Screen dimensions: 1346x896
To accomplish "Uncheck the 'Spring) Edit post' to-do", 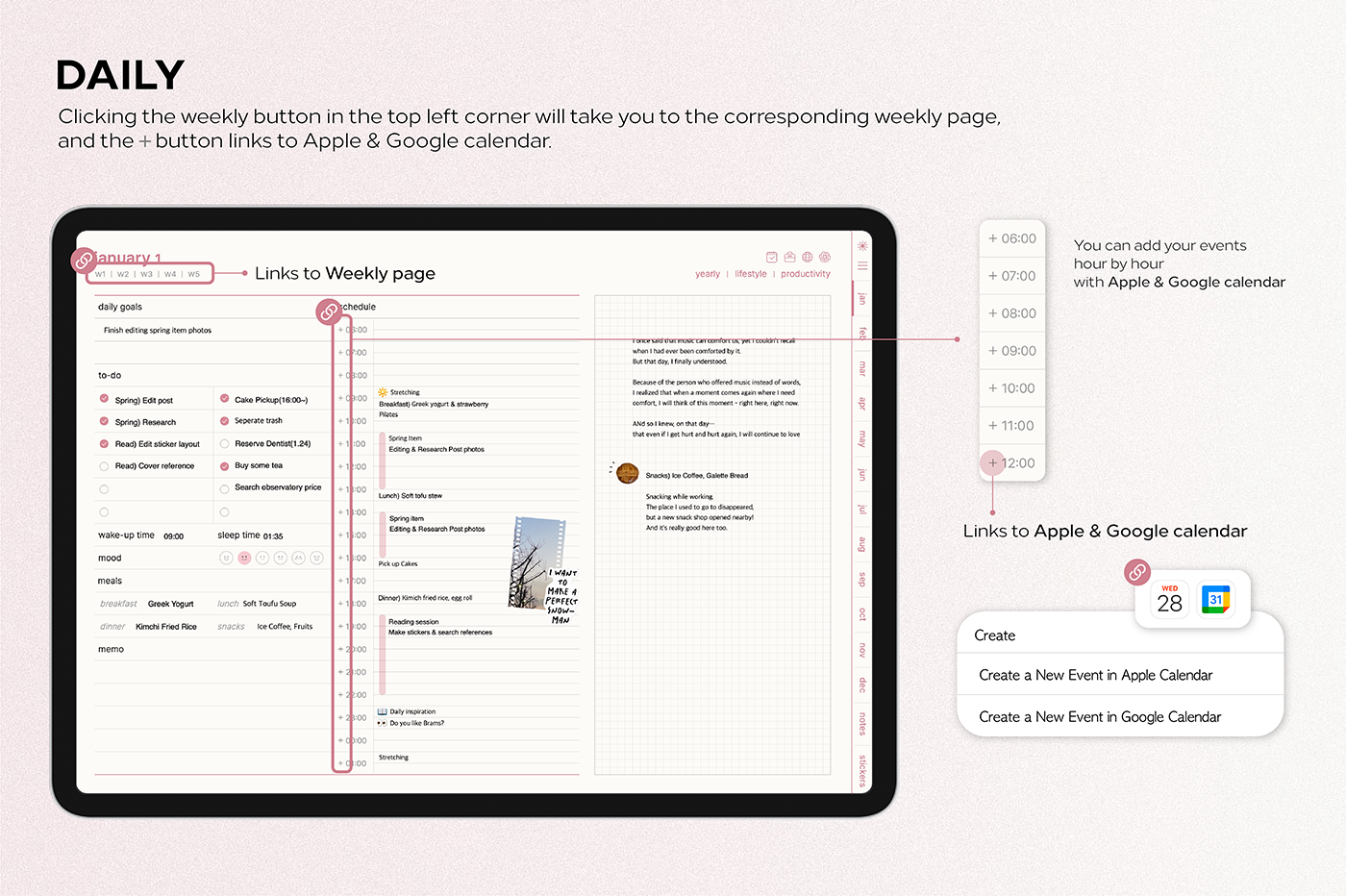I will (x=104, y=399).
